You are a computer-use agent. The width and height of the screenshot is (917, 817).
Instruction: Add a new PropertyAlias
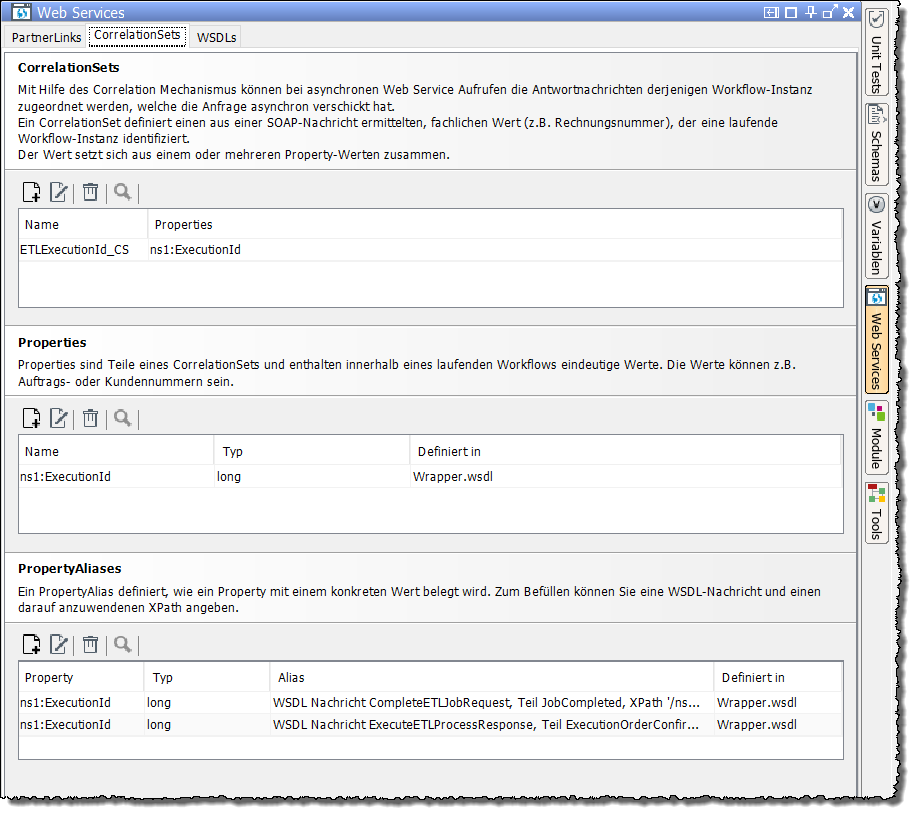point(31,644)
